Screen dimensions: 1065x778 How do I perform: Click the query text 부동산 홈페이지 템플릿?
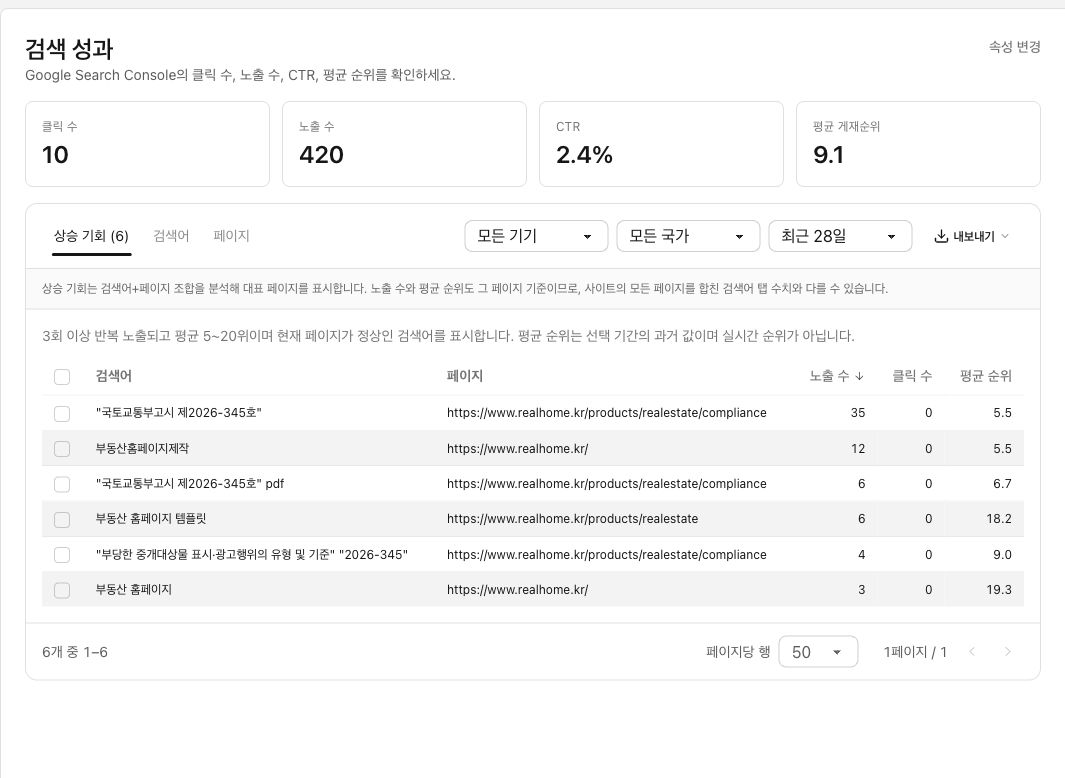point(151,519)
